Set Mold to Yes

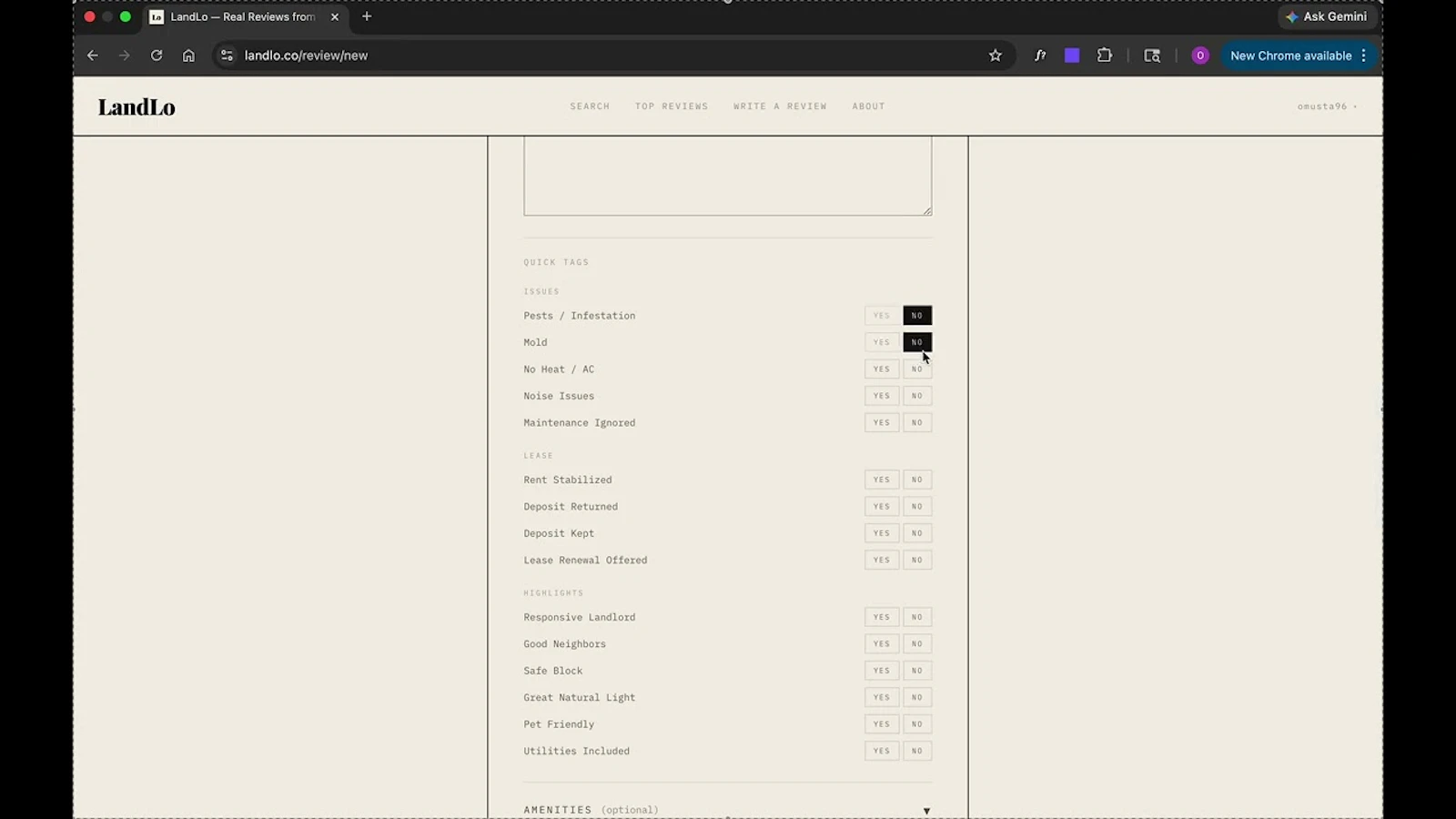click(x=881, y=342)
